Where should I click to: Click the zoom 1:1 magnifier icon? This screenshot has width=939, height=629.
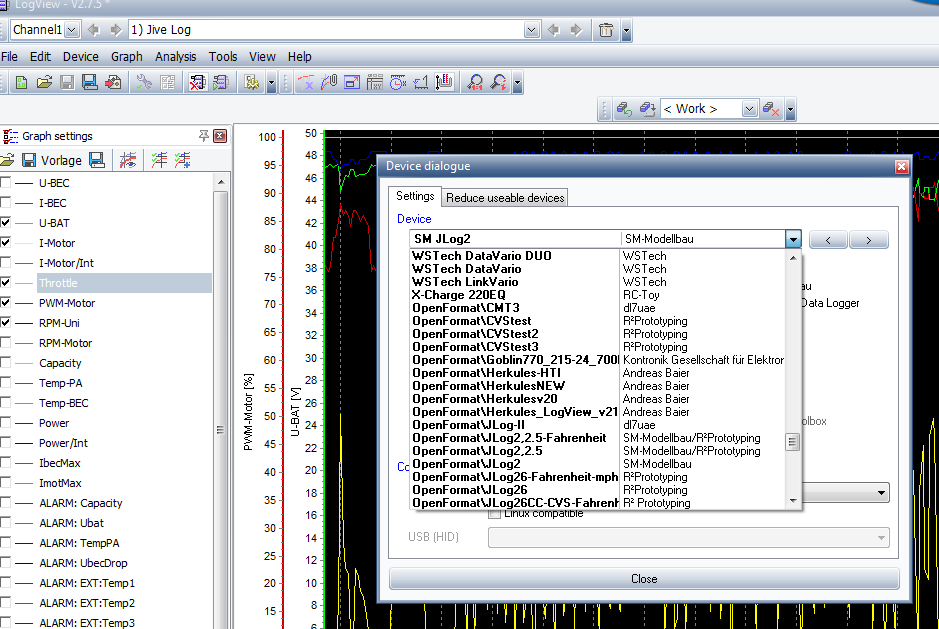coord(475,83)
